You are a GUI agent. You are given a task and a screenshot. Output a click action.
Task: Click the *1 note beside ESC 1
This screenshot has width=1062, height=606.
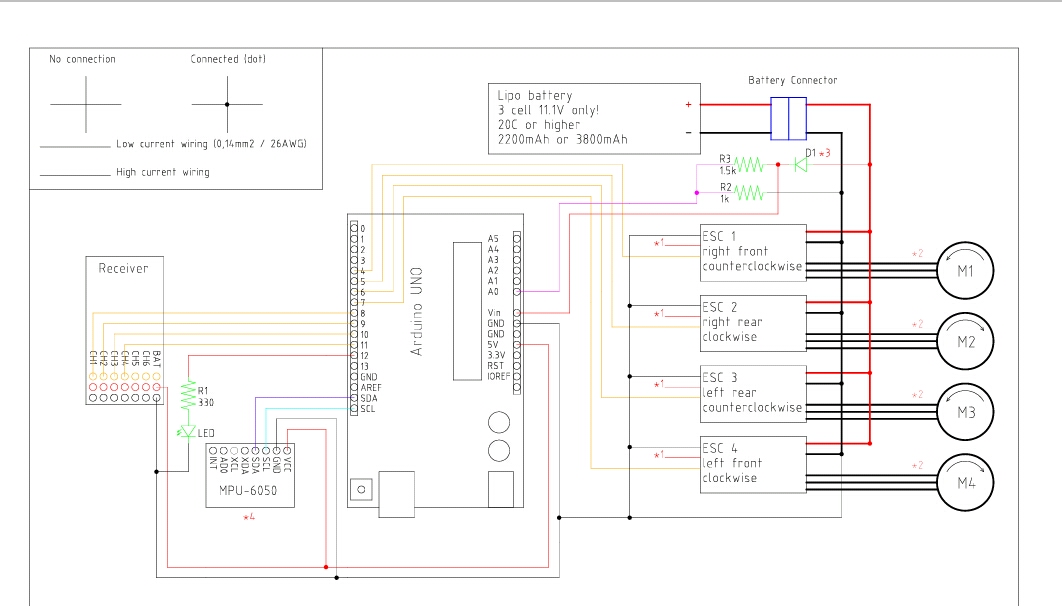pyautogui.click(x=658, y=243)
